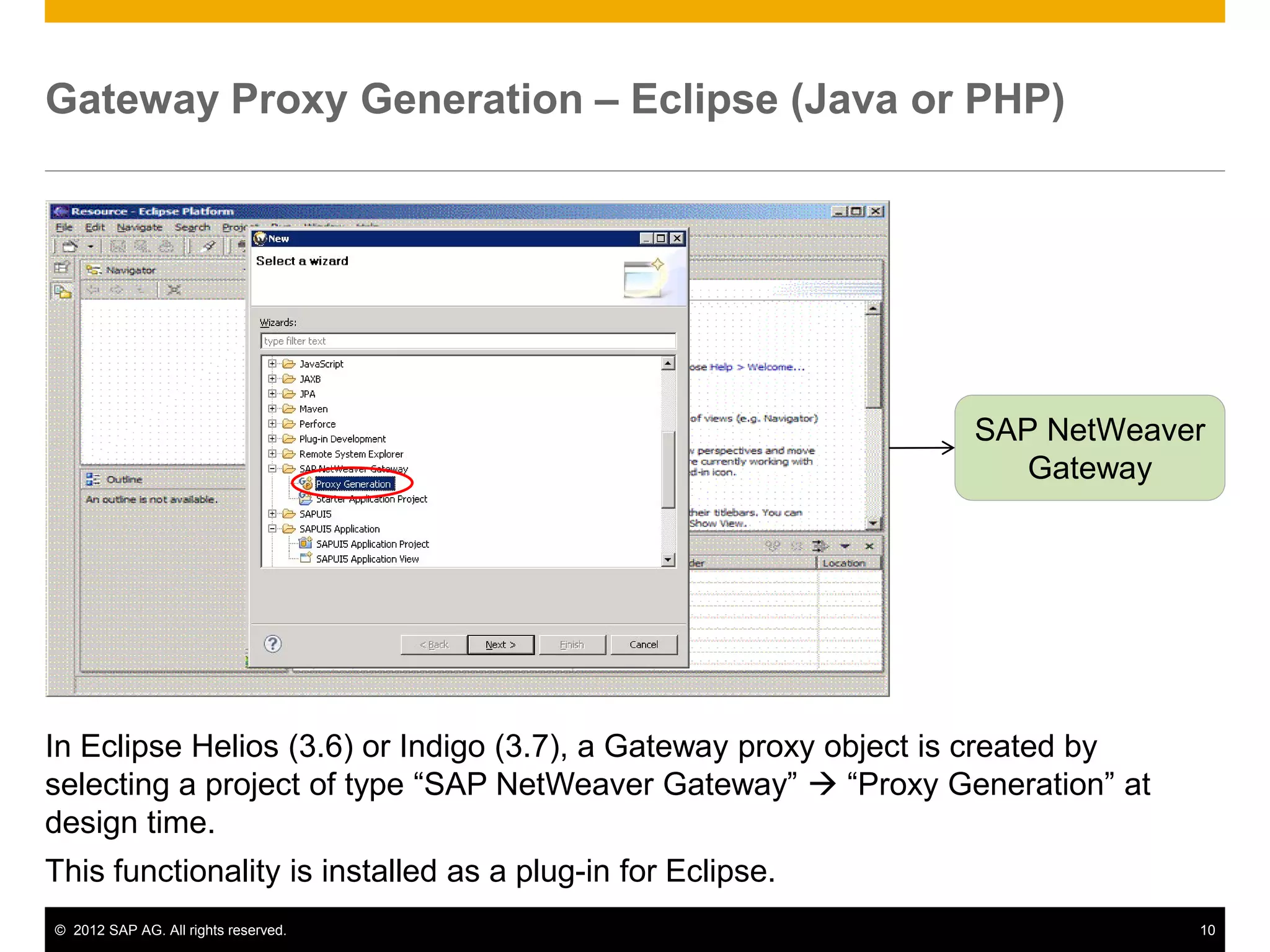Click Navigator Collapse All icon
The width and height of the screenshot is (1270, 952).
point(174,289)
